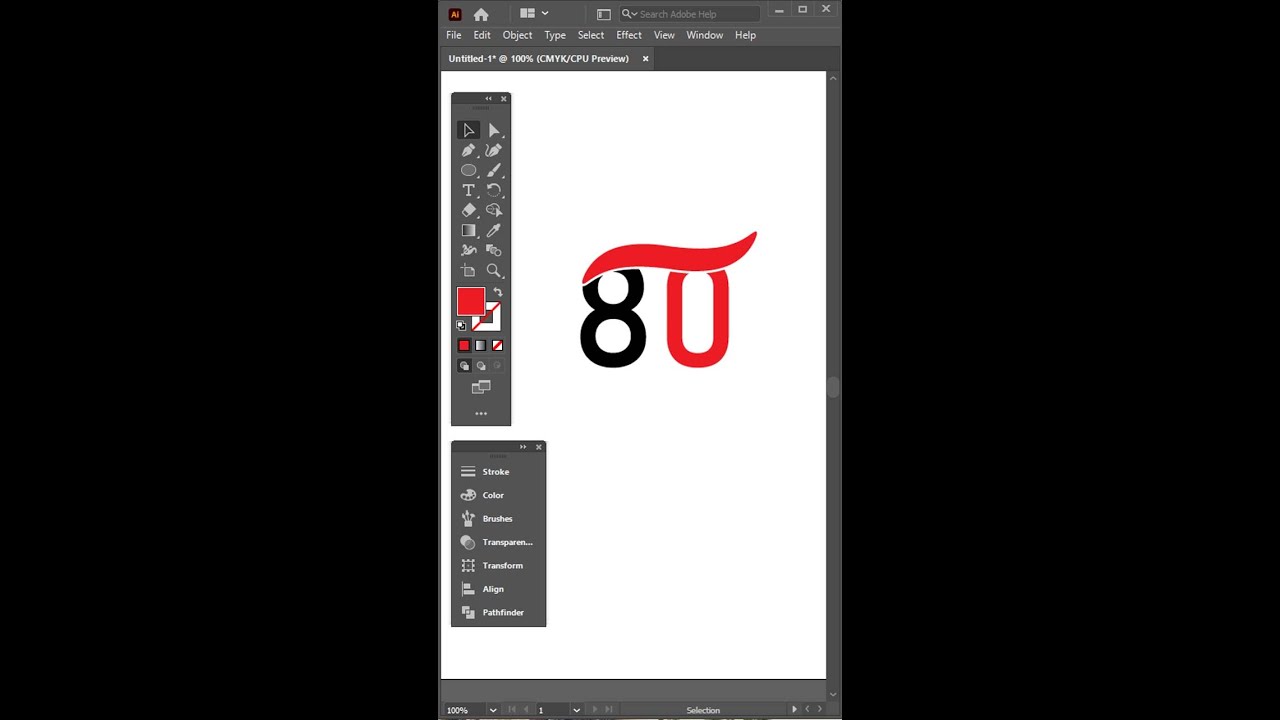Apply solid Color mode button
Screen dimensions: 1280x720
(464, 345)
